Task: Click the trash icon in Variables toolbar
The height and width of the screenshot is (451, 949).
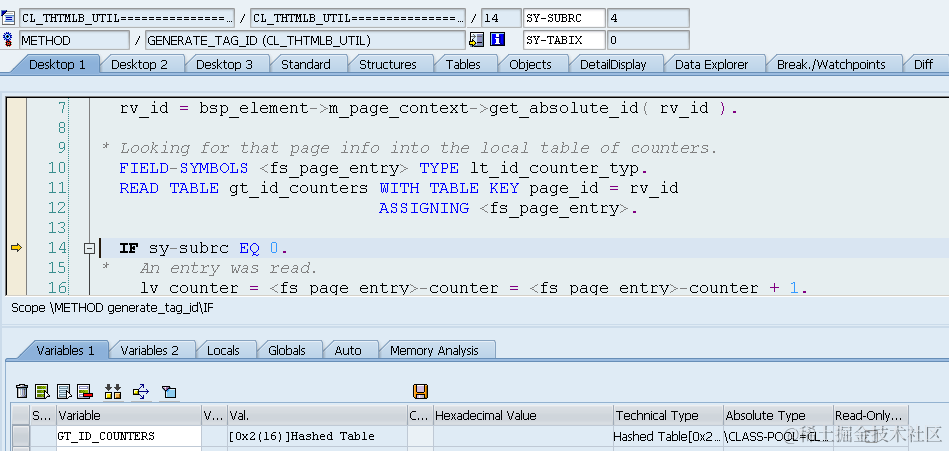Action: pyautogui.click(x=22, y=391)
